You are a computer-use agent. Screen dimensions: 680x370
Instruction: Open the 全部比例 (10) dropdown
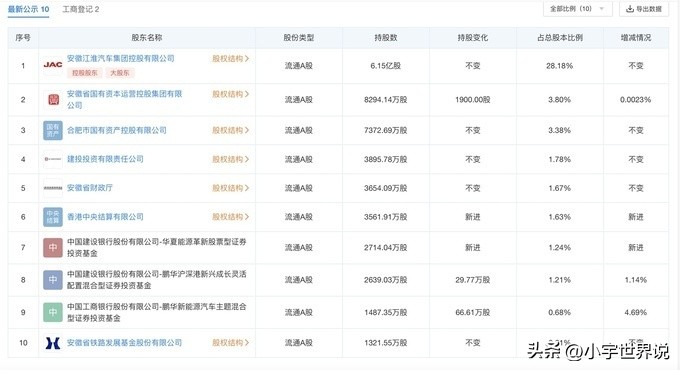coord(578,9)
